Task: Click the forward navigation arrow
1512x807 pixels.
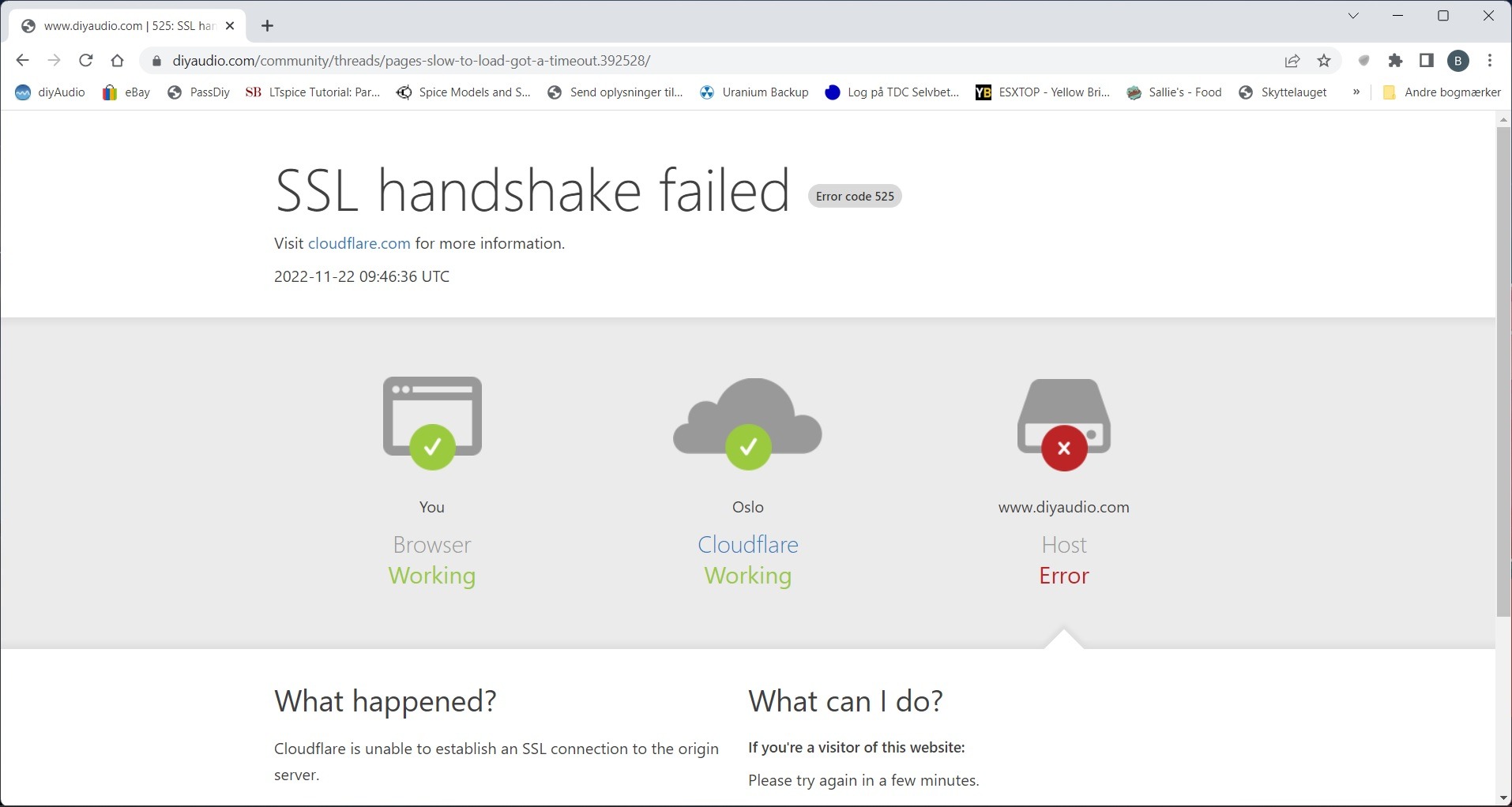Action: point(54,61)
